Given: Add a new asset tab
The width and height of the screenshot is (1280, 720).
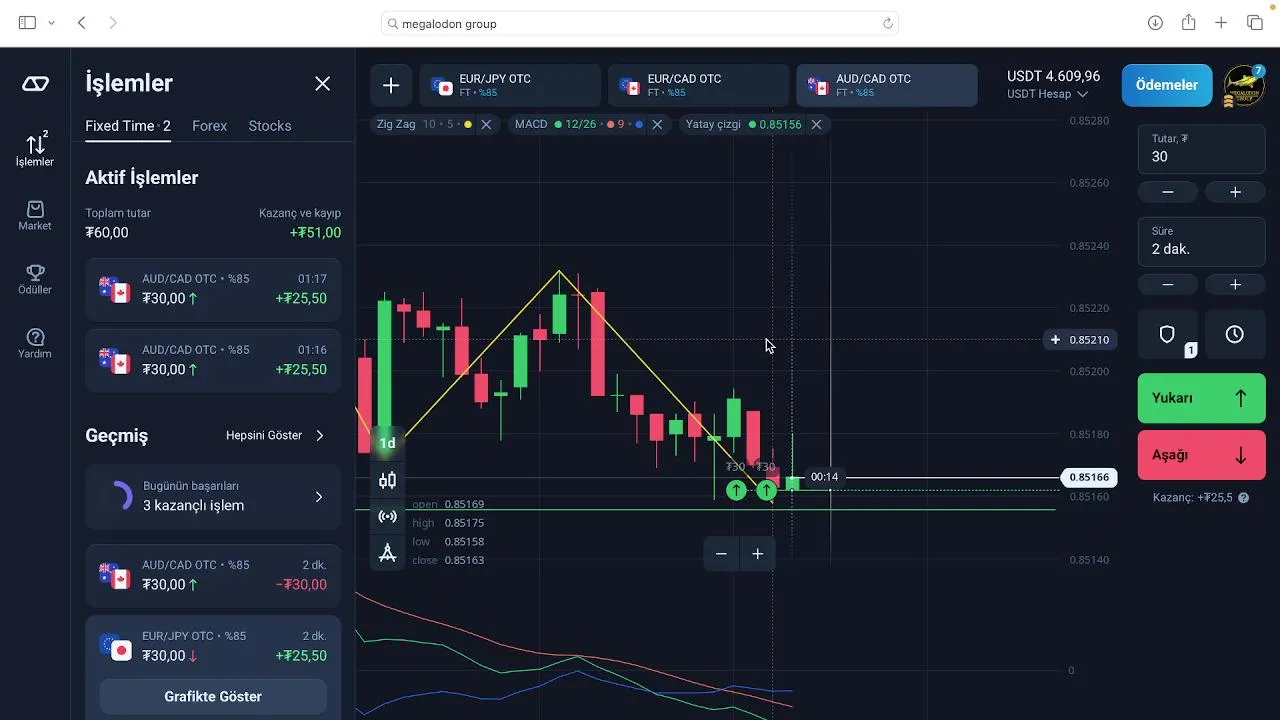Looking at the screenshot, I should [x=391, y=86].
